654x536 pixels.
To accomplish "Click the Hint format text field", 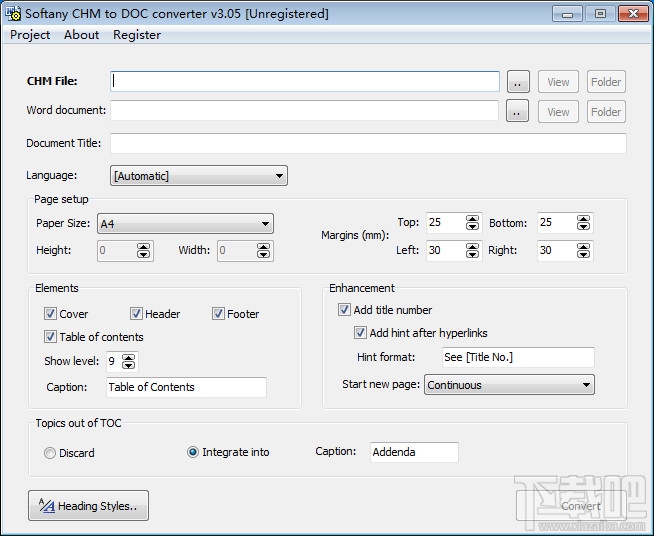I will [x=518, y=357].
